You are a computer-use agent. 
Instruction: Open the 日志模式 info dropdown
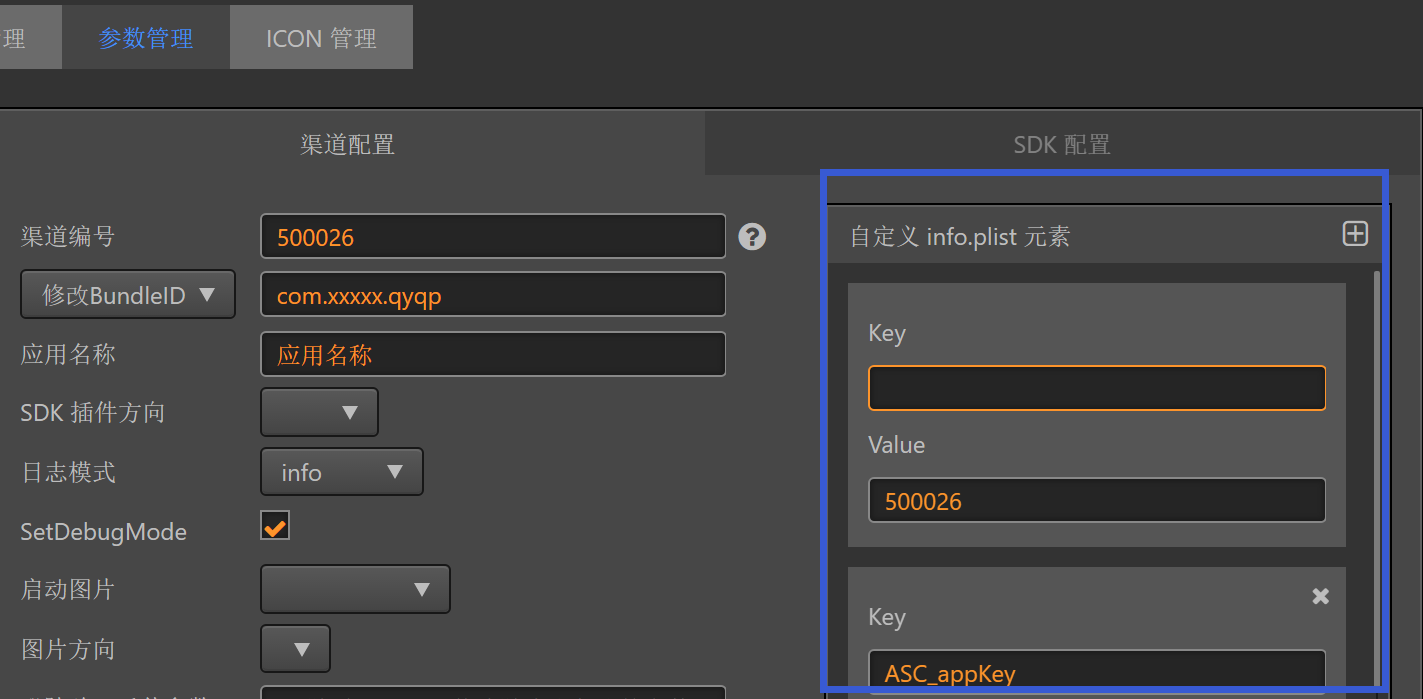tap(341, 472)
